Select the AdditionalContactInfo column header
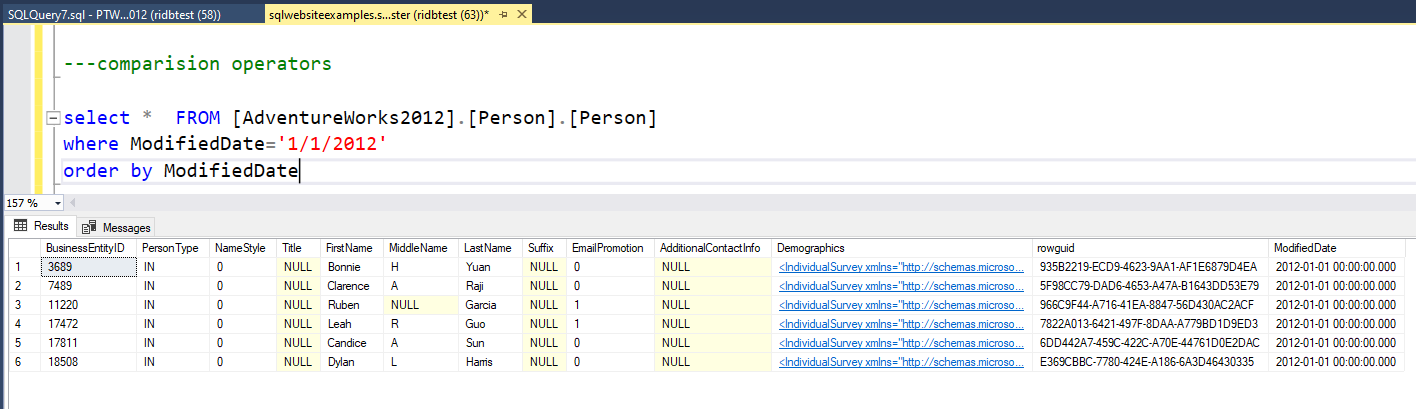Image resolution: width=1416 pixels, height=409 pixels. 713,247
